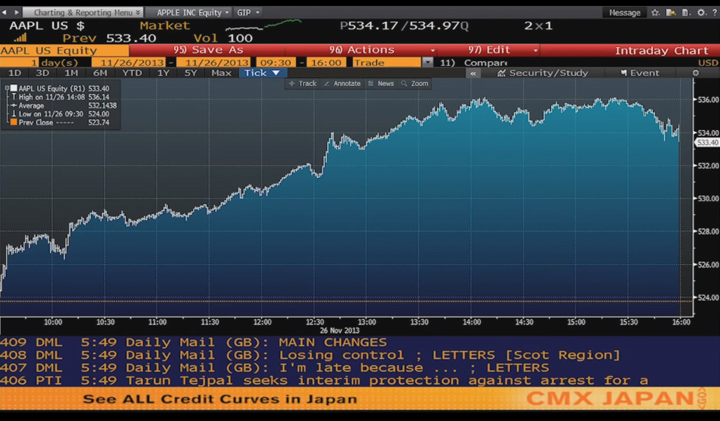Open the Security/Study panel

pos(548,73)
